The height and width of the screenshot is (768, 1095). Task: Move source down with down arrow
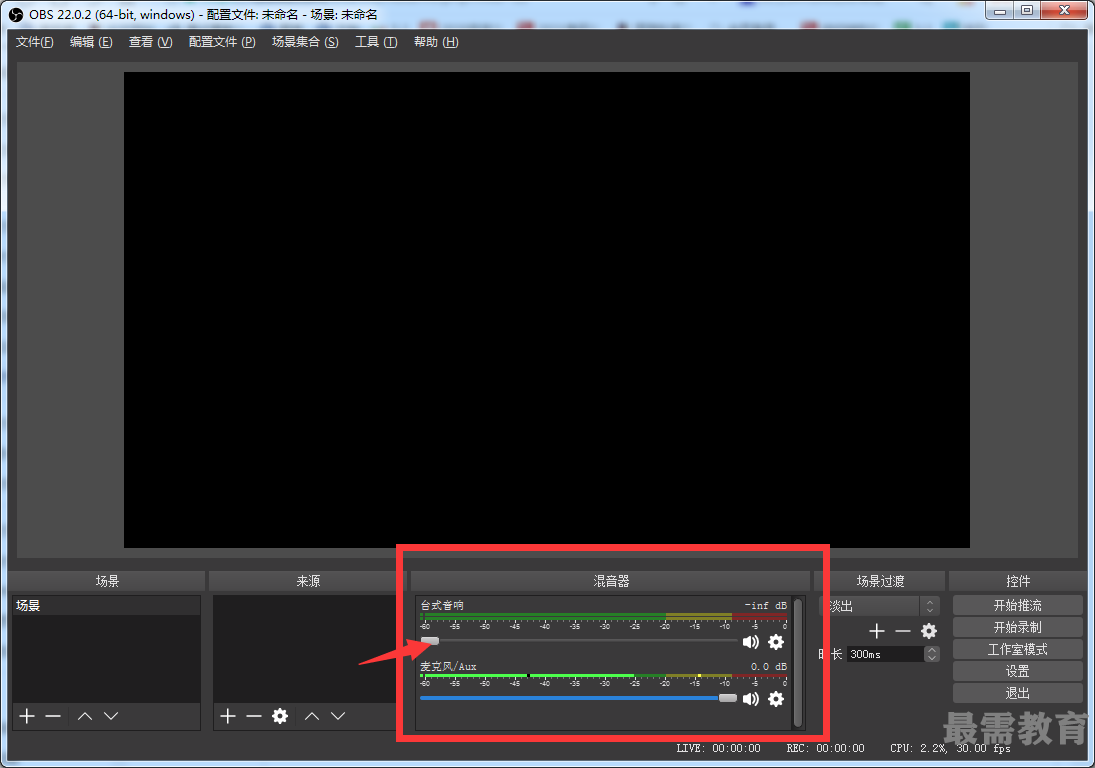(338, 716)
